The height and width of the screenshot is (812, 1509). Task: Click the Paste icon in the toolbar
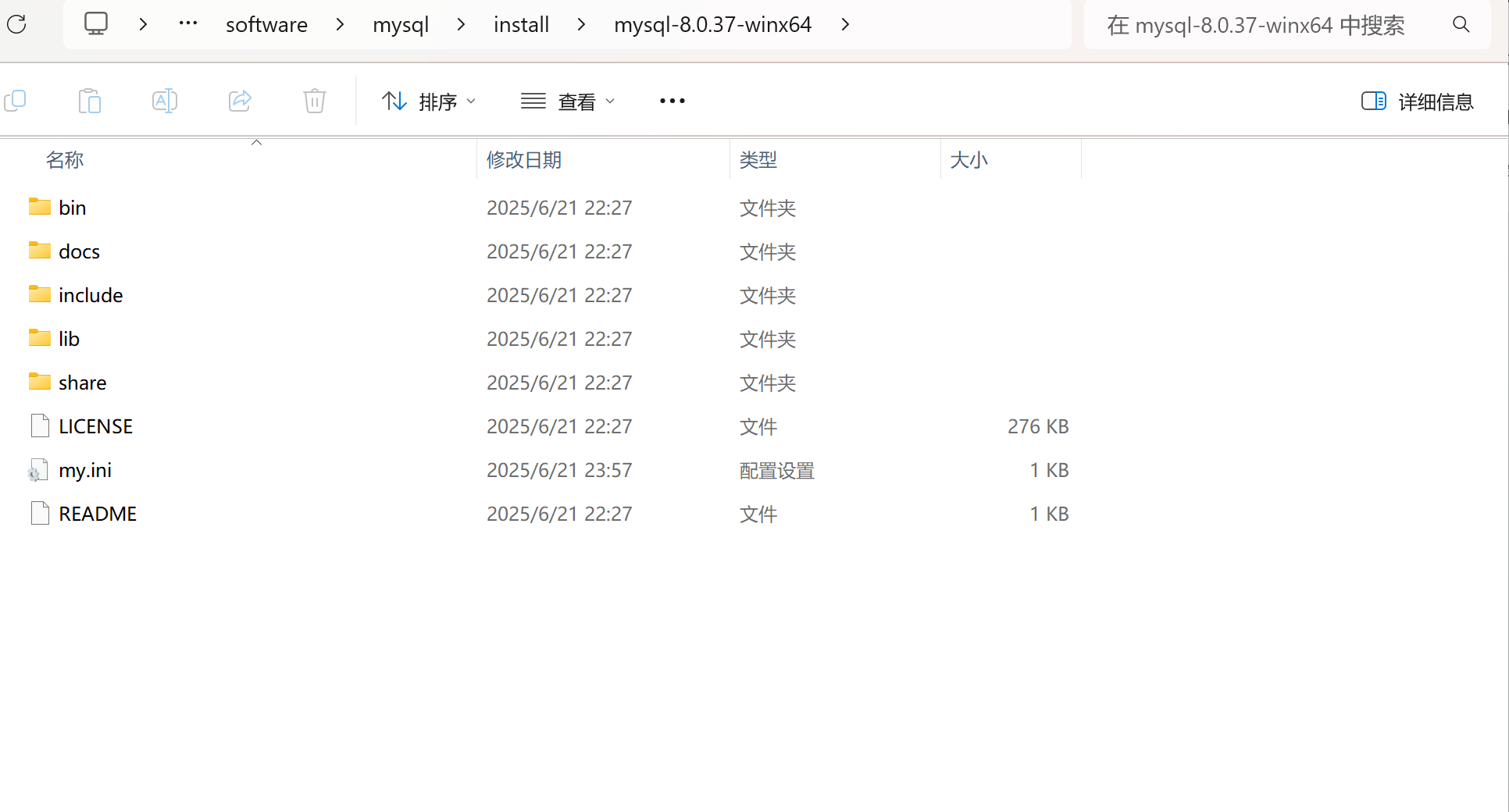pos(89,101)
